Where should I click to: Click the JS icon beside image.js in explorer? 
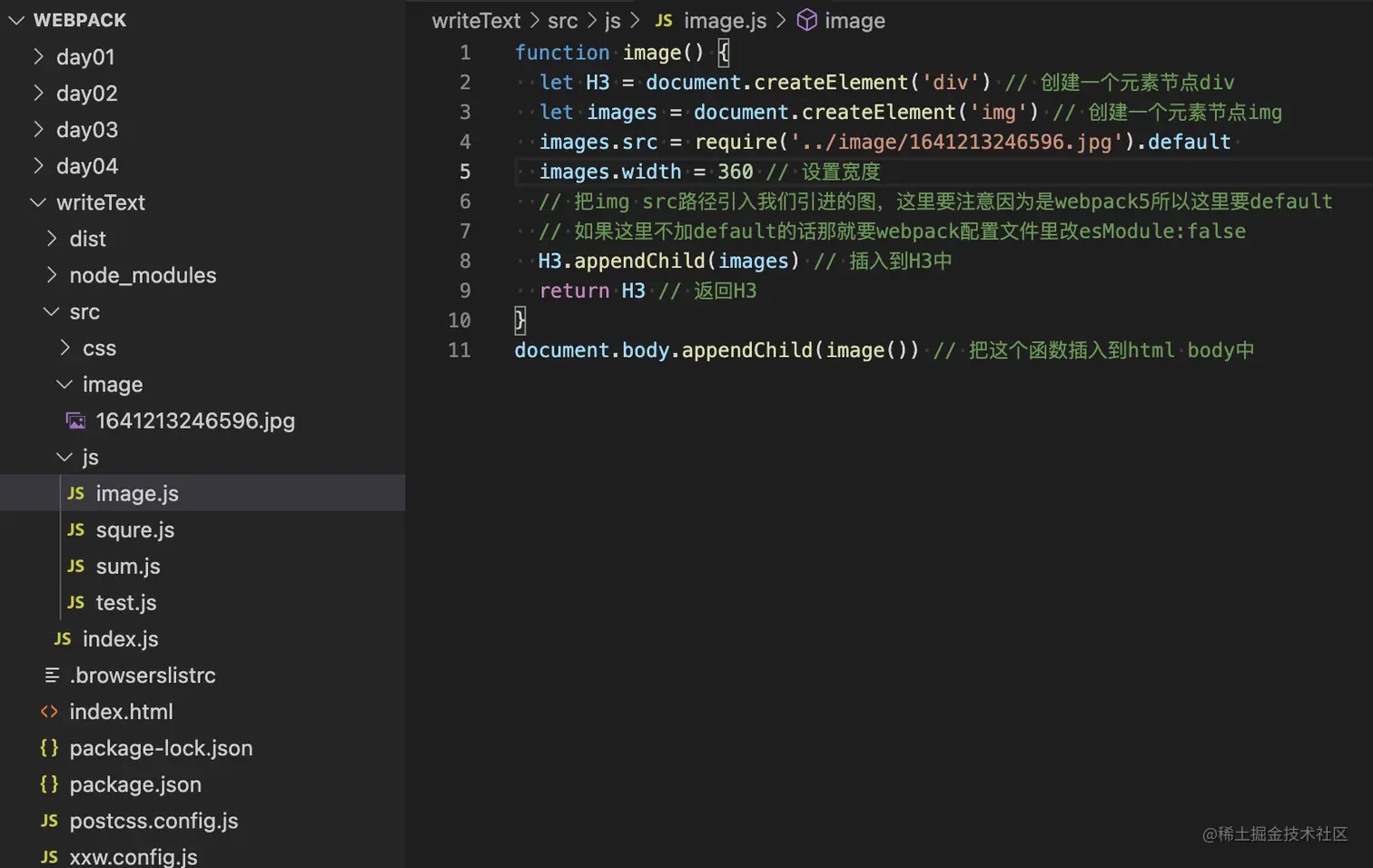click(x=76, y=493)
